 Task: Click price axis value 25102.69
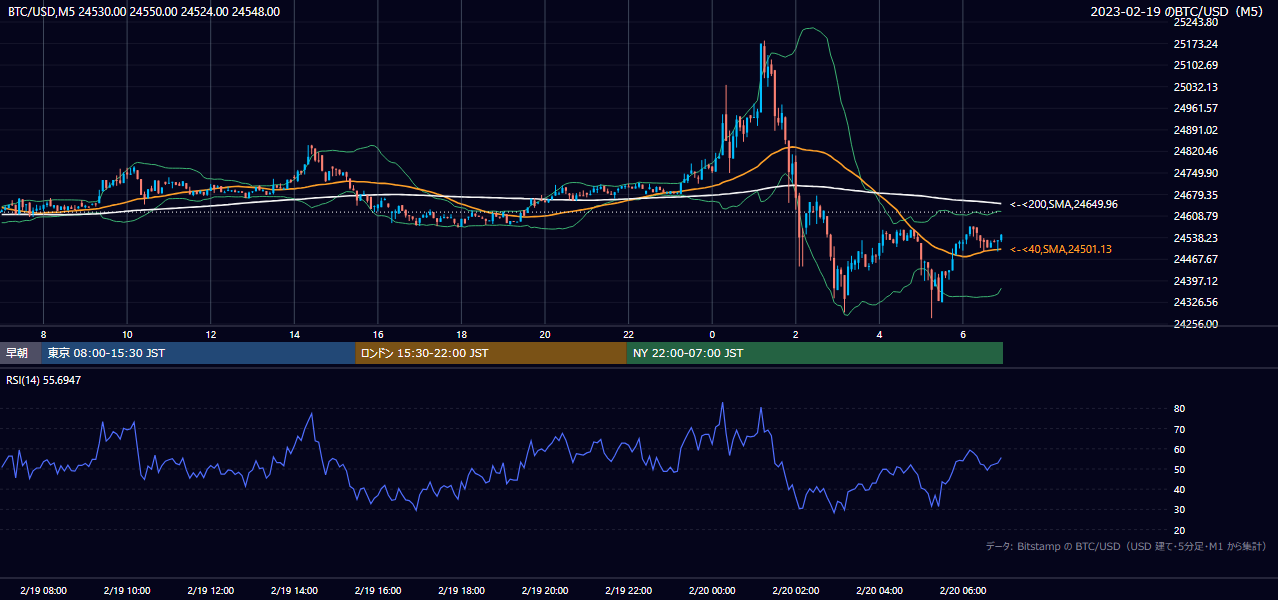pos(1196,65)
